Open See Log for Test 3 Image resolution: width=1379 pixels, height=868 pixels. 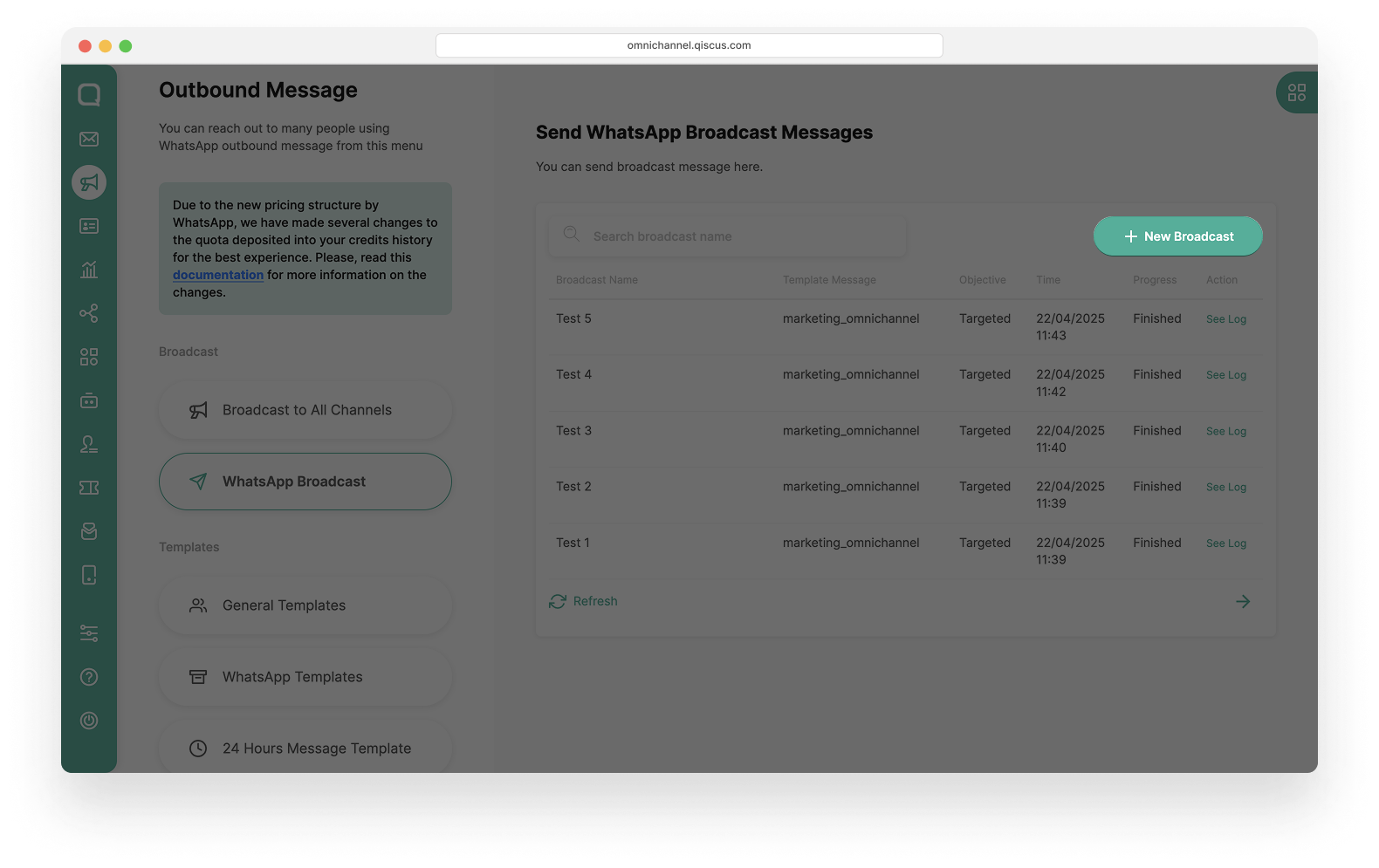point(1226,432)
